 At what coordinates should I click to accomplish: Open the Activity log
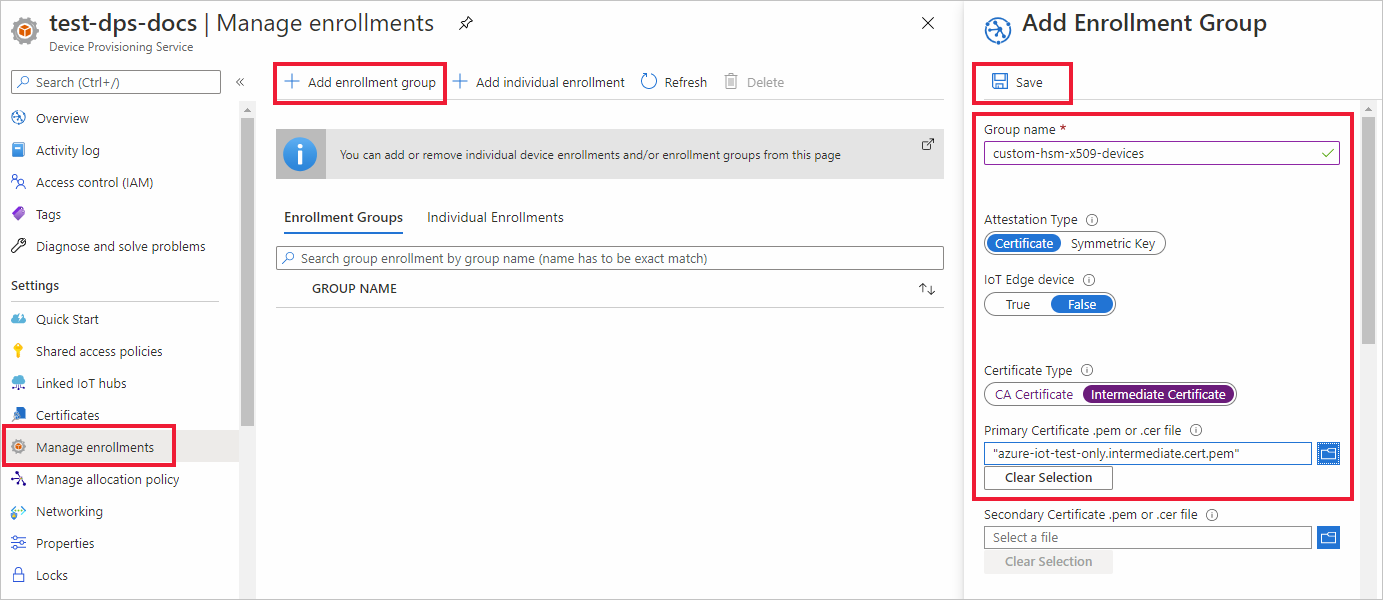[68, 150]
